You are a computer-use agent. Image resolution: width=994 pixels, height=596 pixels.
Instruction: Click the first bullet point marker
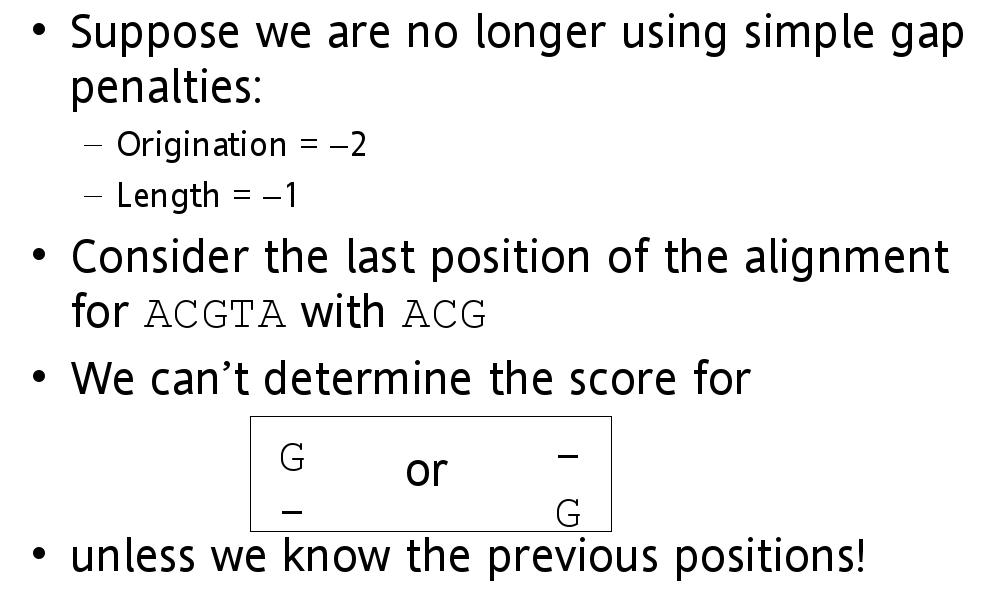point(39,30)
